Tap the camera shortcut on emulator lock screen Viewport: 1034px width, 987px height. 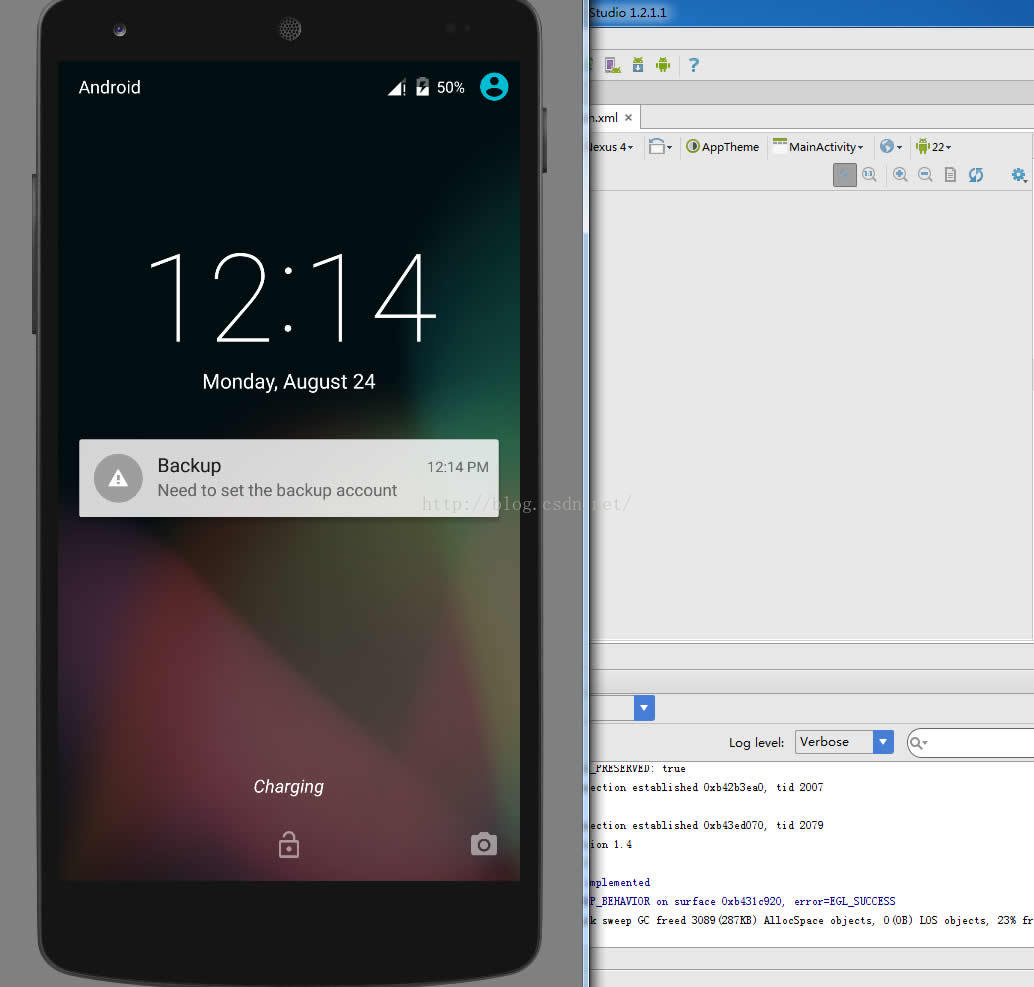click(x=483, y=844)
